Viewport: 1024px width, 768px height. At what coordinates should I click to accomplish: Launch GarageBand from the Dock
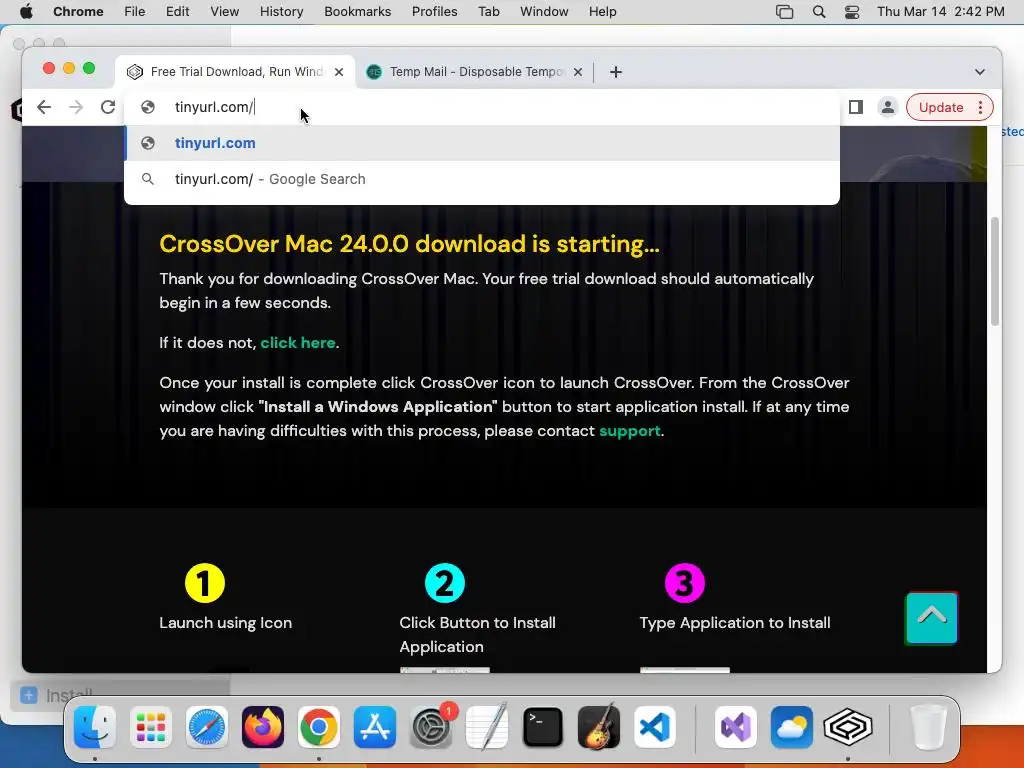point(599,727)
